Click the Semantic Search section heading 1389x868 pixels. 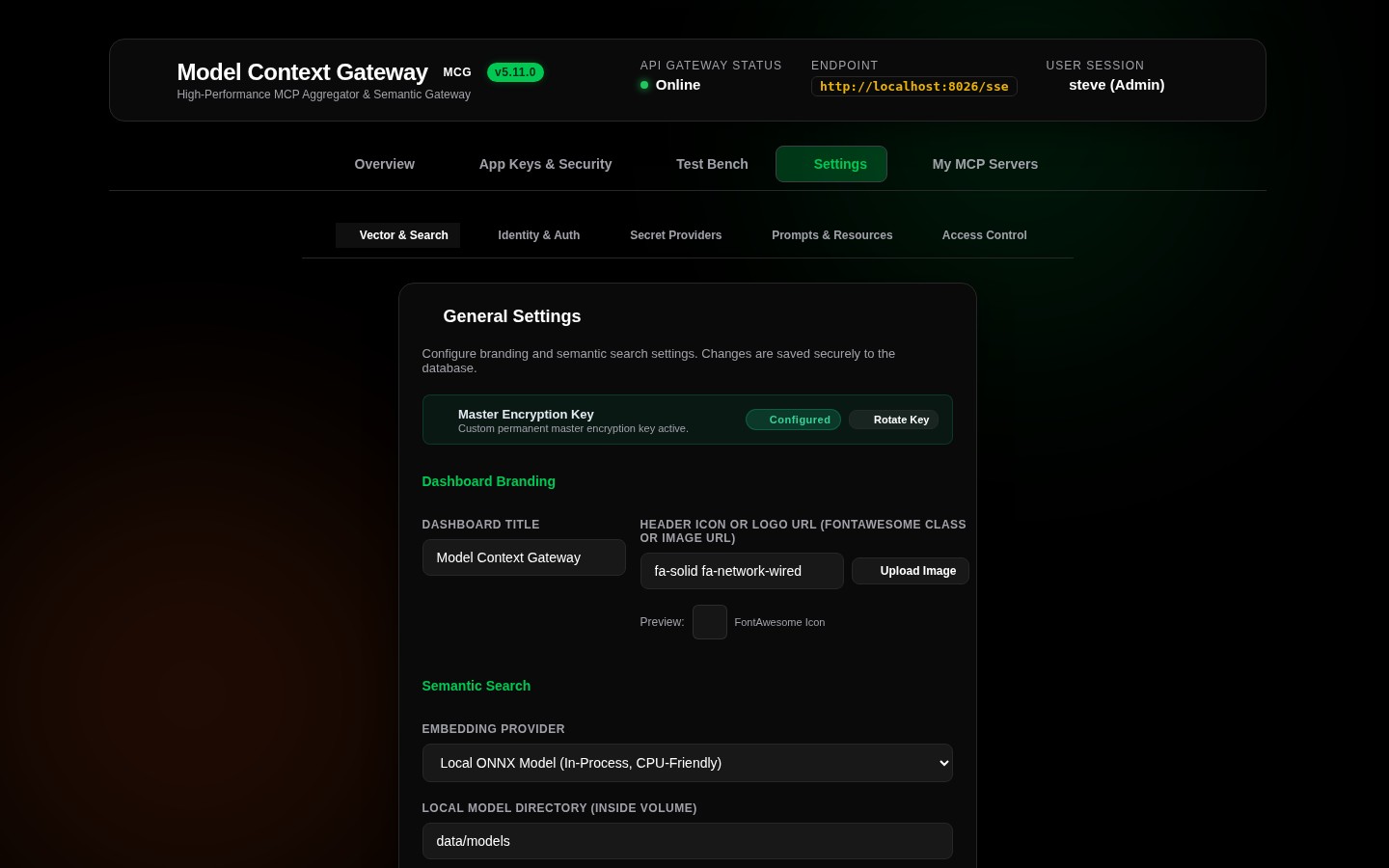pyautogui.click(x=477, y=686)
